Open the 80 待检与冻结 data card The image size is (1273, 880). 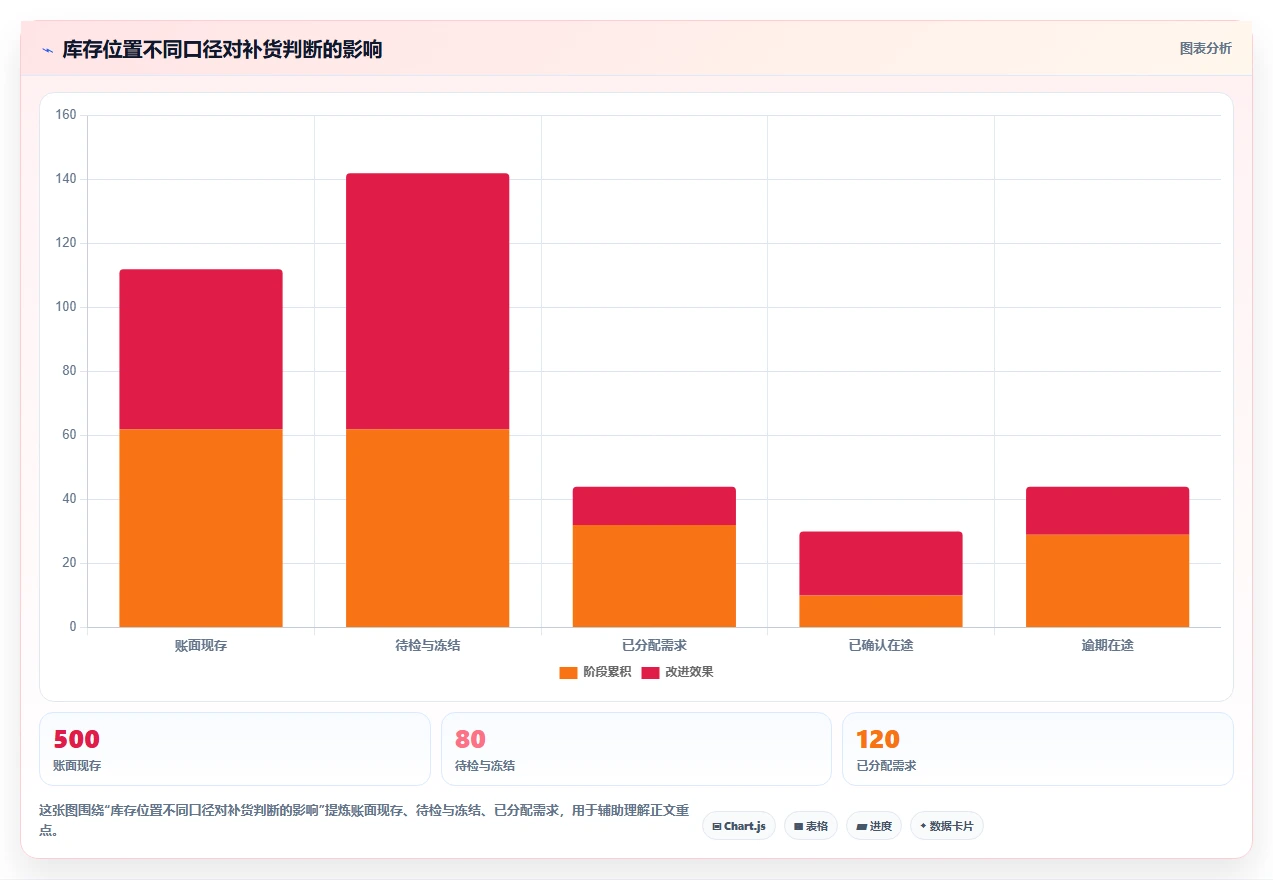click(636, 749)
